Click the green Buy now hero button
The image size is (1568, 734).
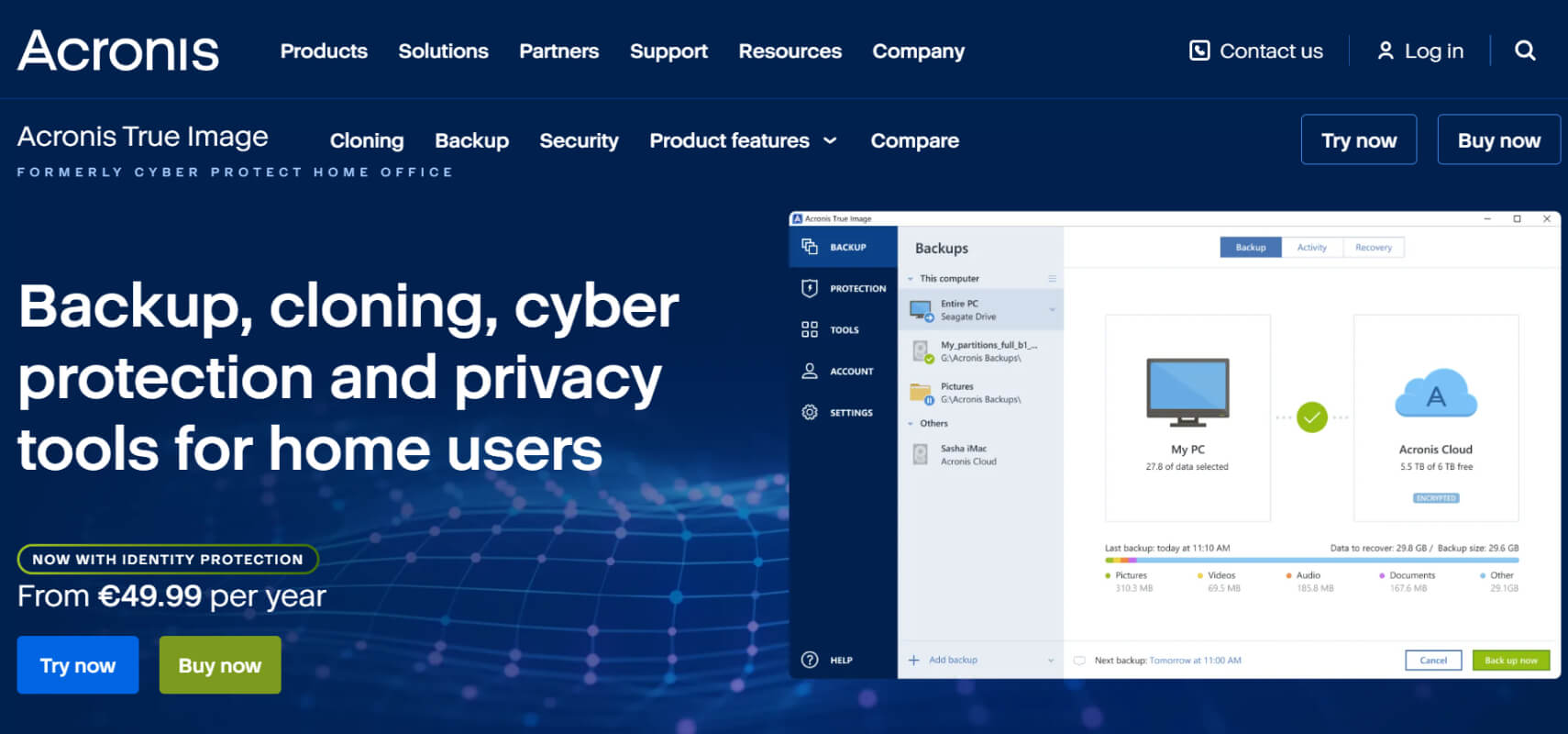pyautogui.click(x=220, y=665)
